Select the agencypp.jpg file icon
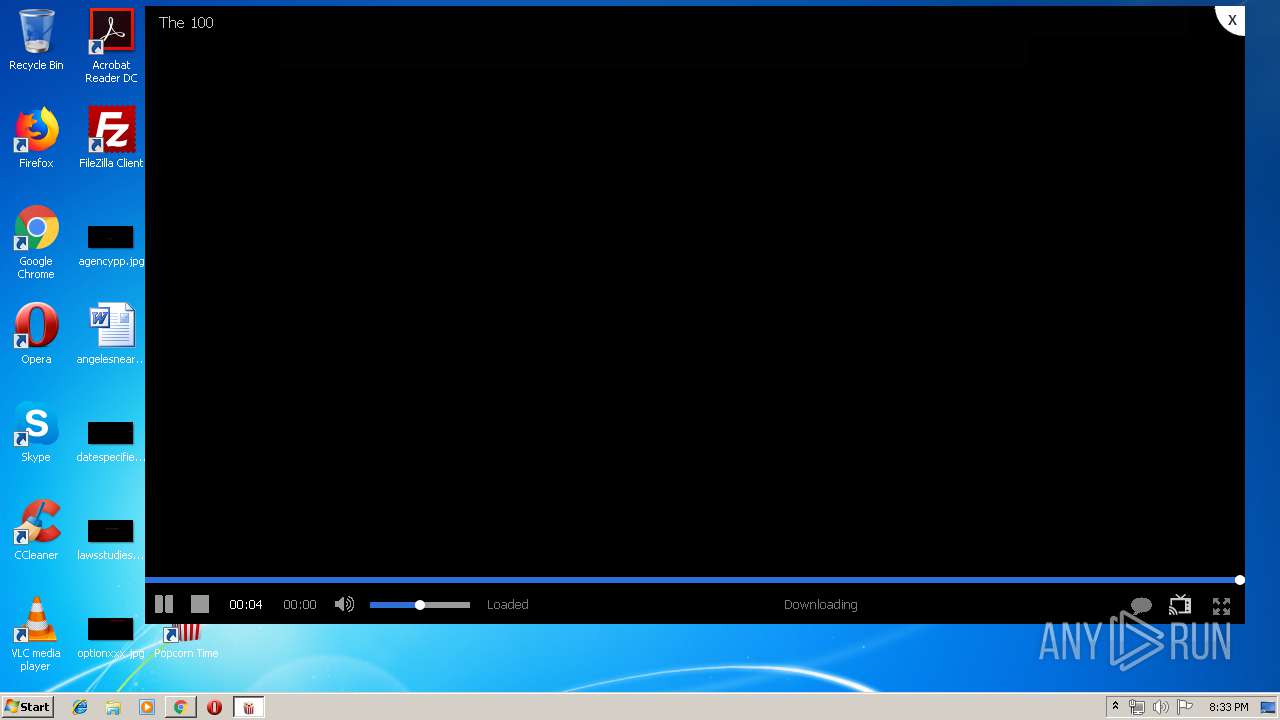Viewport: 1280px width, 720px height. tap(111, 245)
